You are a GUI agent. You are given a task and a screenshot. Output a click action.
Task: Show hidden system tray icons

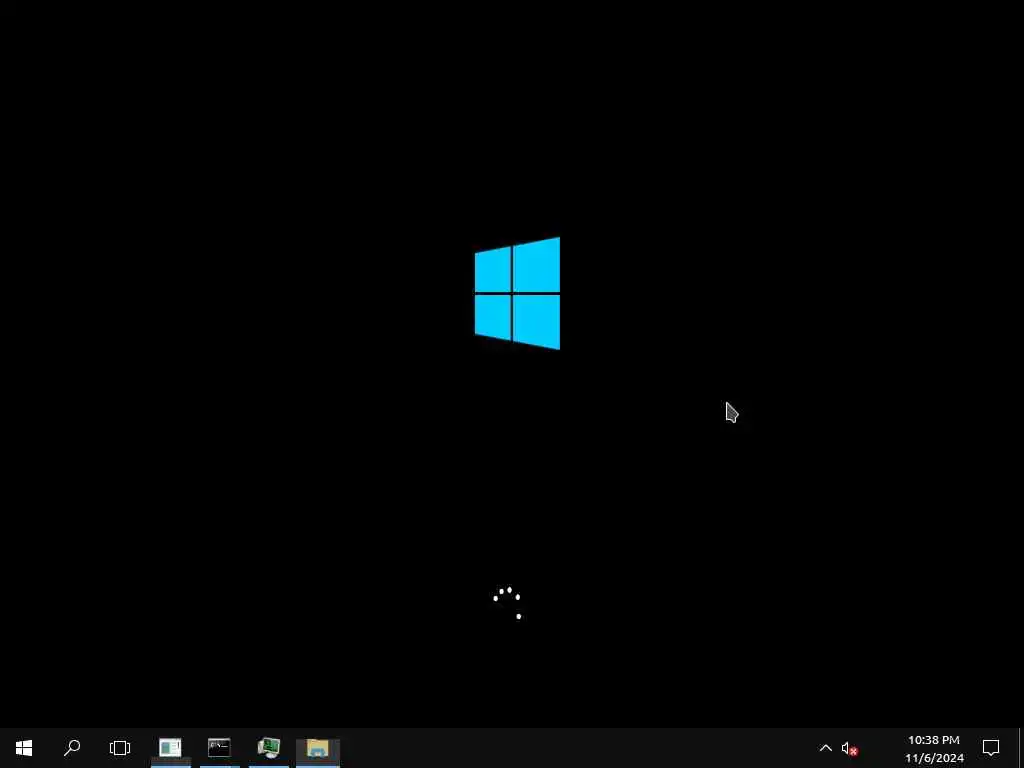pos(825,748)
